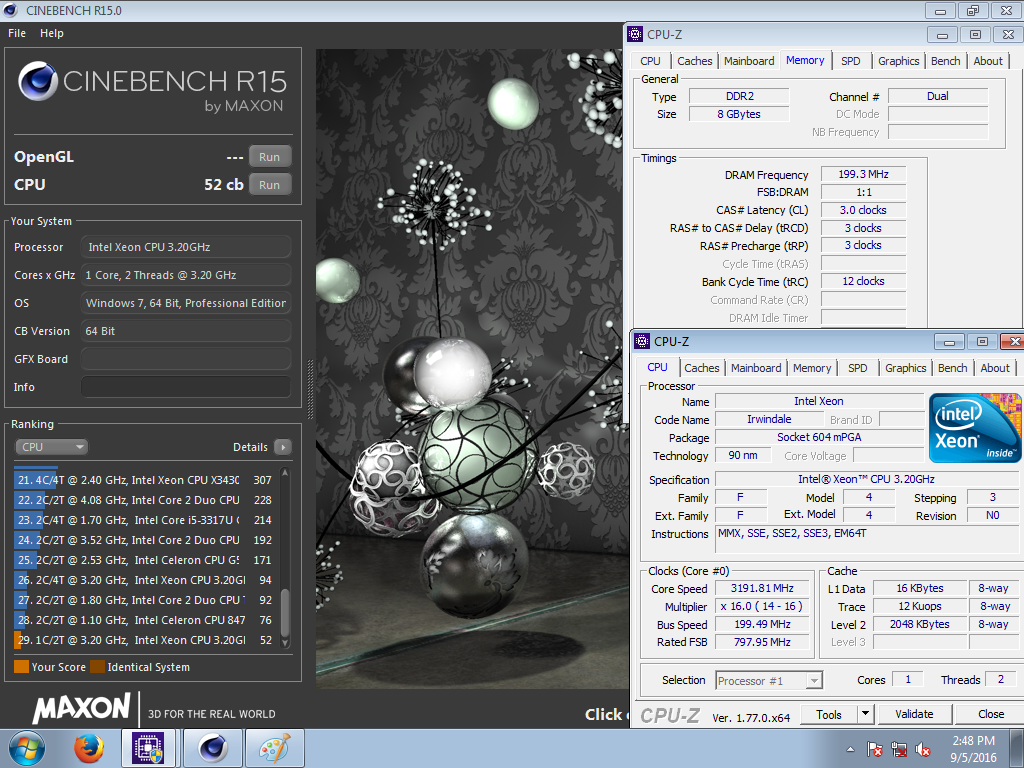
Task: Click the vertical panel splitter handle
Action: click(x=310, y=390)
